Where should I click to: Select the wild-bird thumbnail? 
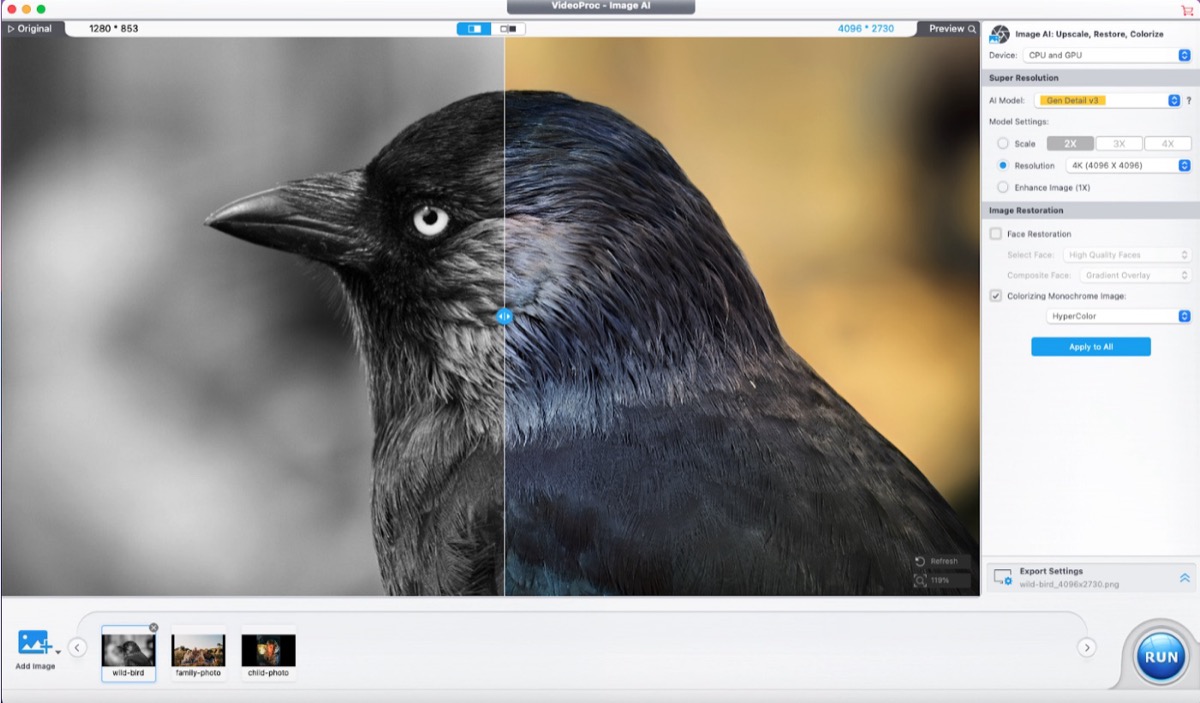[128, 653]
